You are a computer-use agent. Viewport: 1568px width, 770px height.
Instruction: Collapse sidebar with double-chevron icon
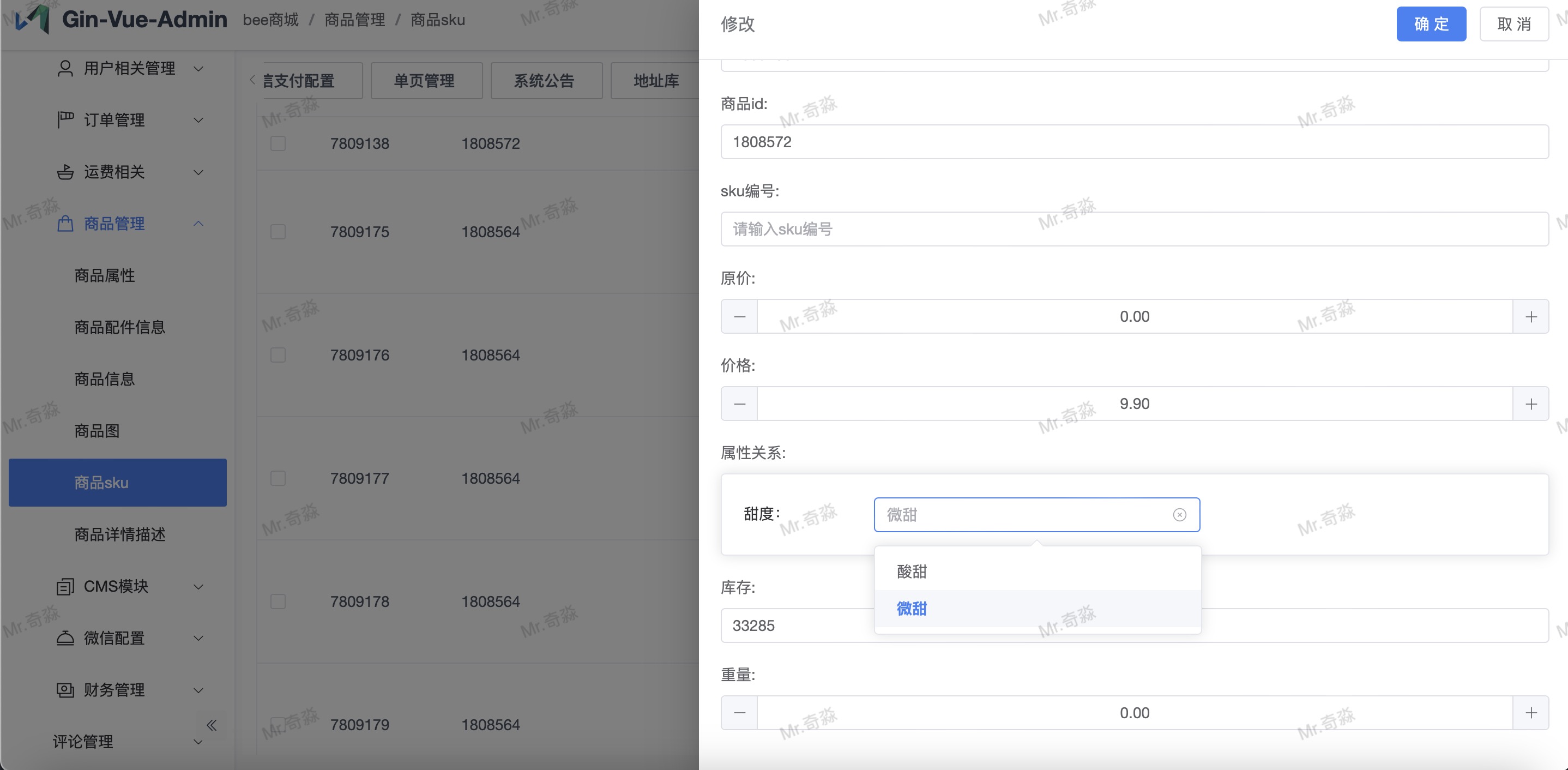[x=211, y=725]
